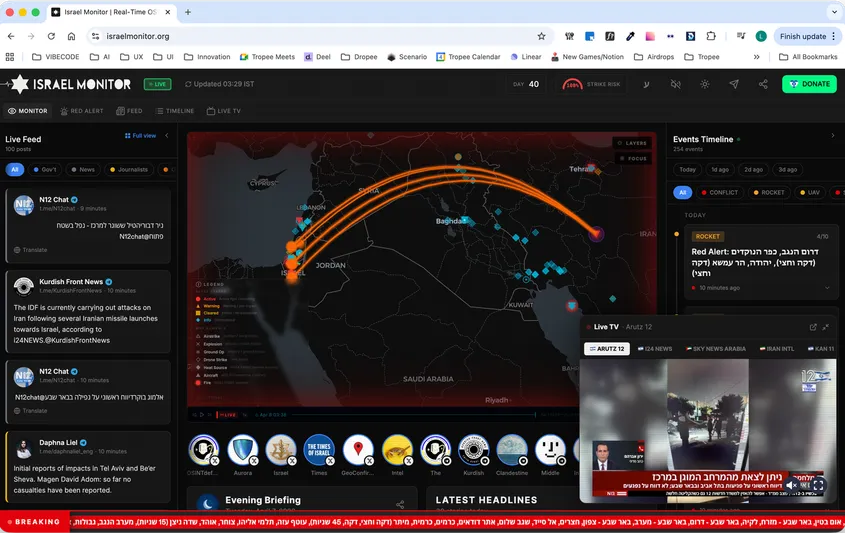845x533 pixels.
Task: Switch the Live TV to Sky News Arabia
Action: [x=716, y=349]
